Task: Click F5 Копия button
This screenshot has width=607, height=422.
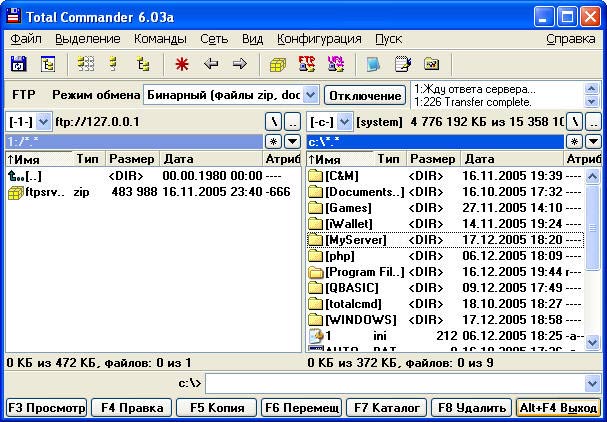Action: point(216,408)
